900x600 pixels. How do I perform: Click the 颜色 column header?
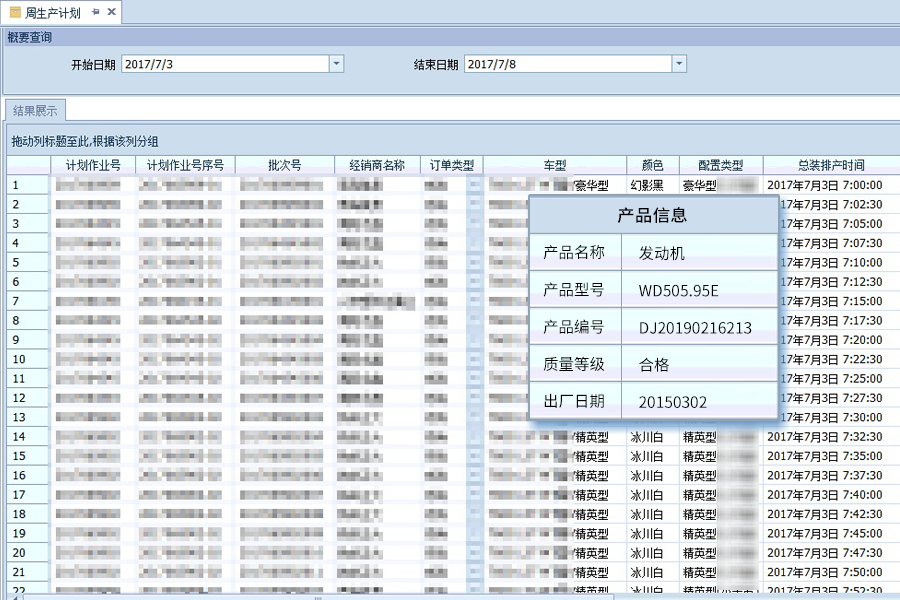click(653, 165)
